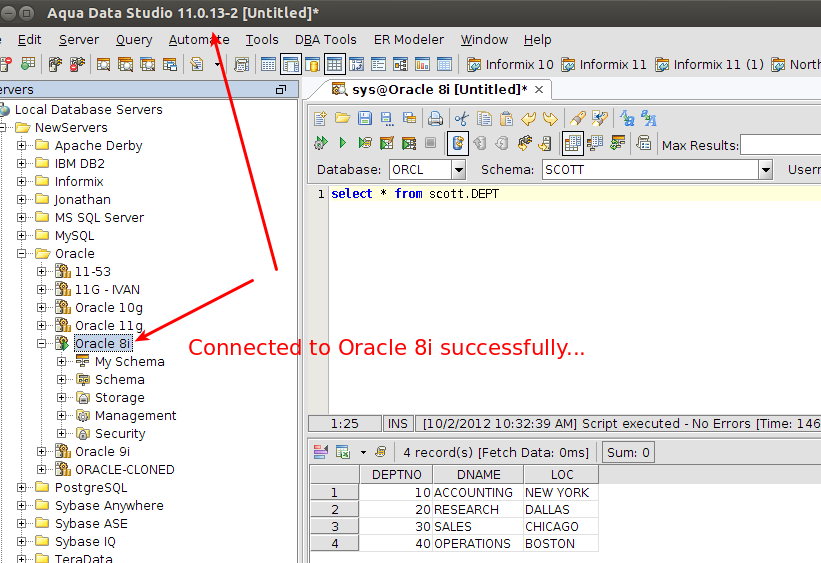Expand the My Schema node
The image size is (821, 563).
pos(61,361)
